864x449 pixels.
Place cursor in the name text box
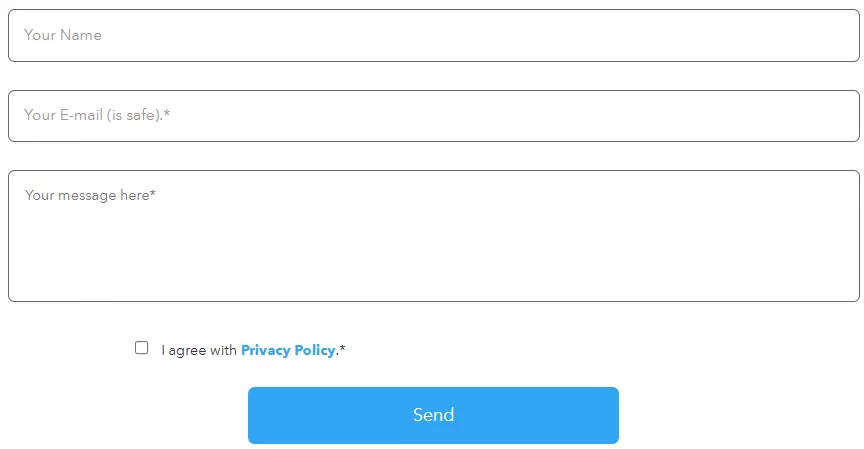tap(433, 35)
